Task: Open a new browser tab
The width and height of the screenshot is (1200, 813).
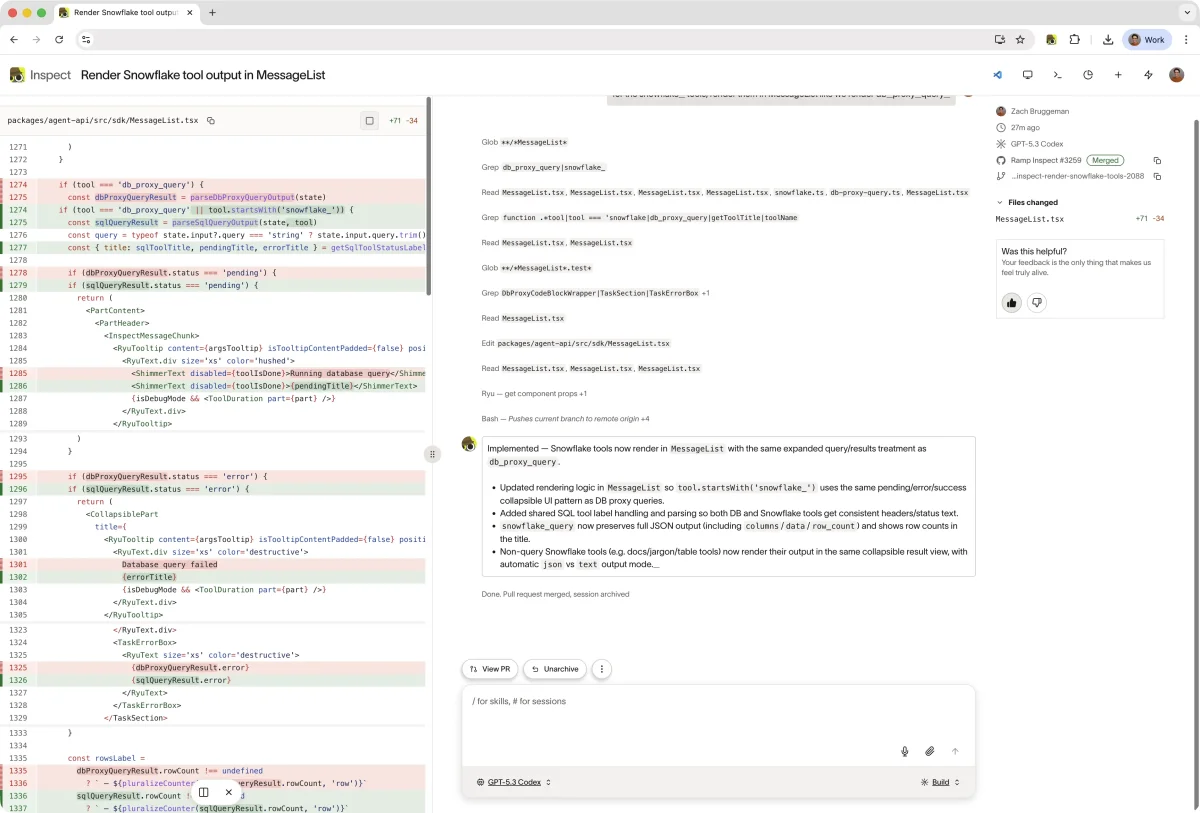Action: click(212, 12)
